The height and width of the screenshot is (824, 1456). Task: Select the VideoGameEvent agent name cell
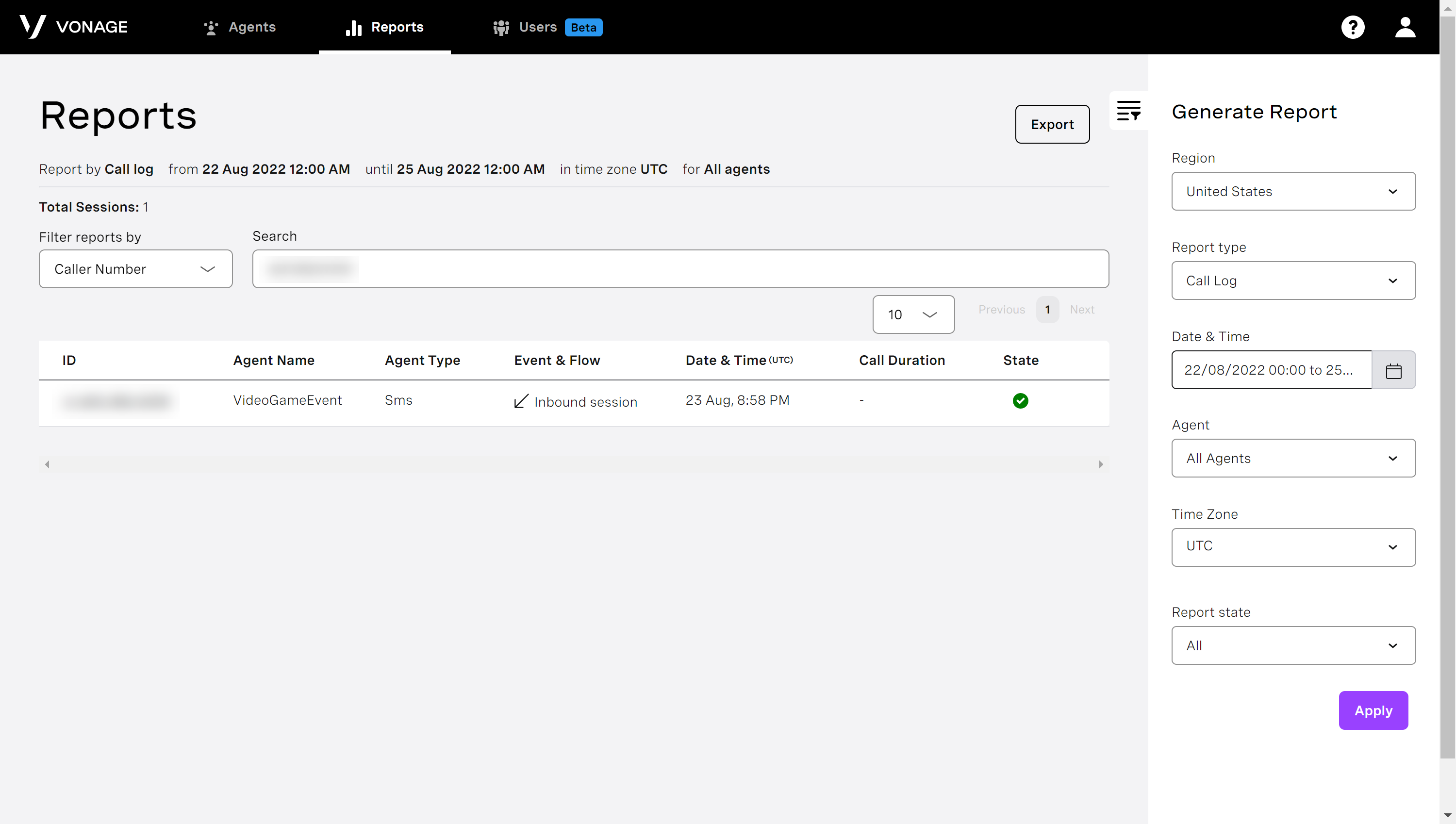coord(287,400)
